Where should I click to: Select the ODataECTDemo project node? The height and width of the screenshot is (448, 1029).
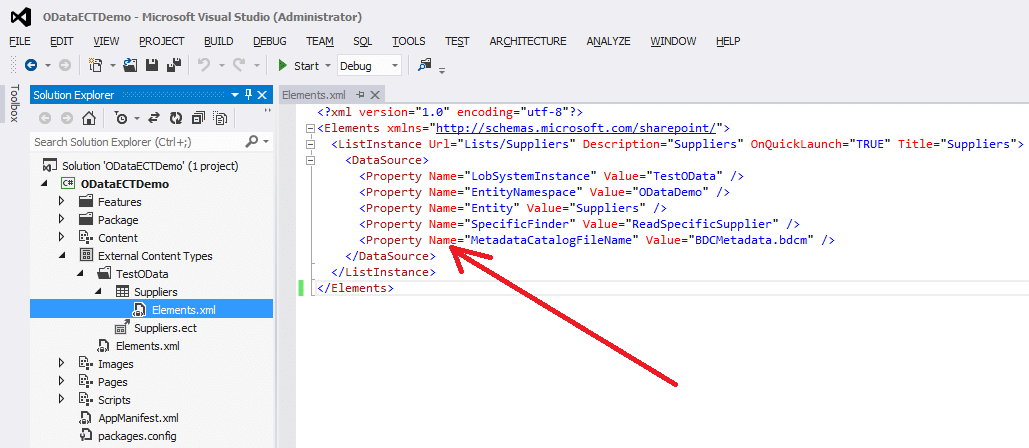(125, 184)
